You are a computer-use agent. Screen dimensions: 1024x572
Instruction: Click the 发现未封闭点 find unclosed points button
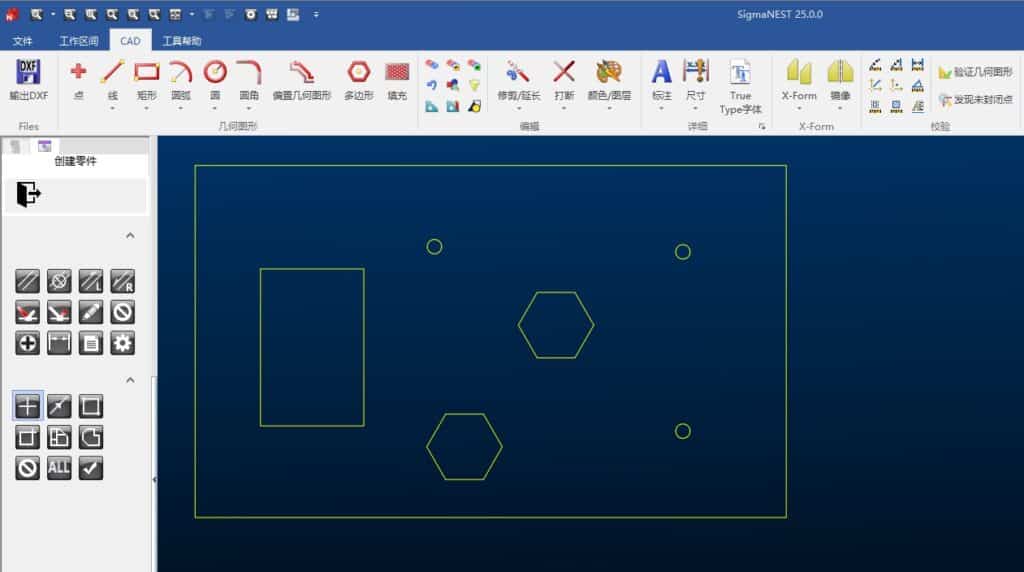(975, 100)
